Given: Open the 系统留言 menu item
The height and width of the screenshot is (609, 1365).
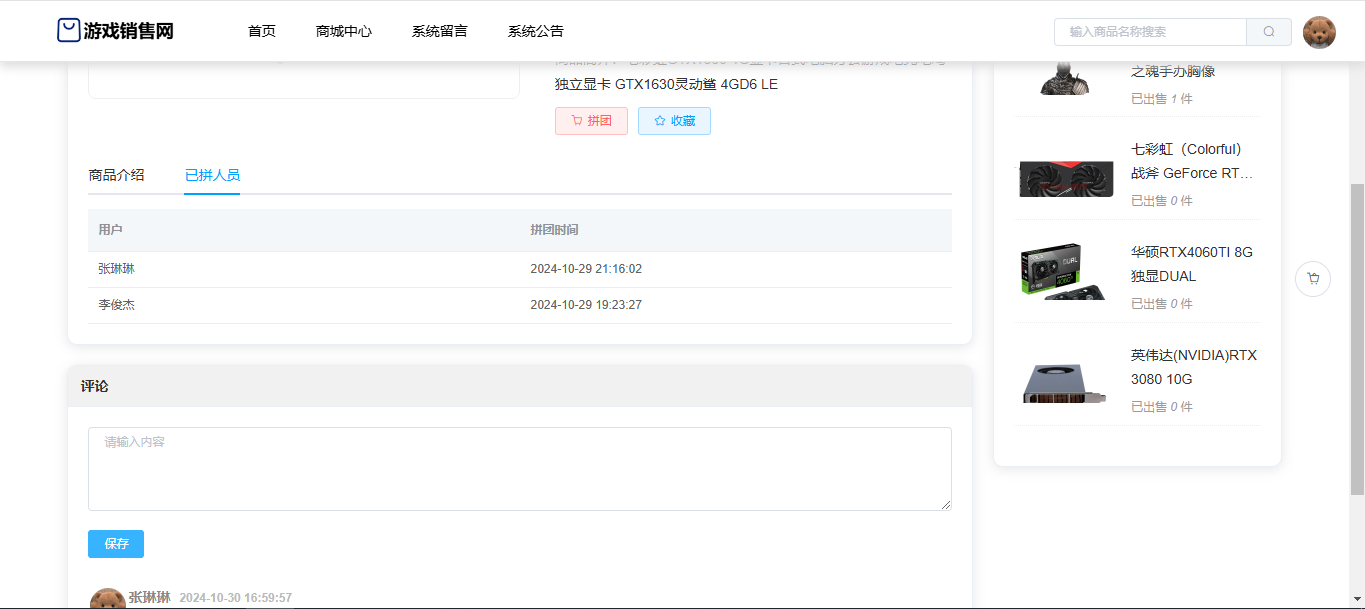Looking at the screenshot, I should 440,31.
